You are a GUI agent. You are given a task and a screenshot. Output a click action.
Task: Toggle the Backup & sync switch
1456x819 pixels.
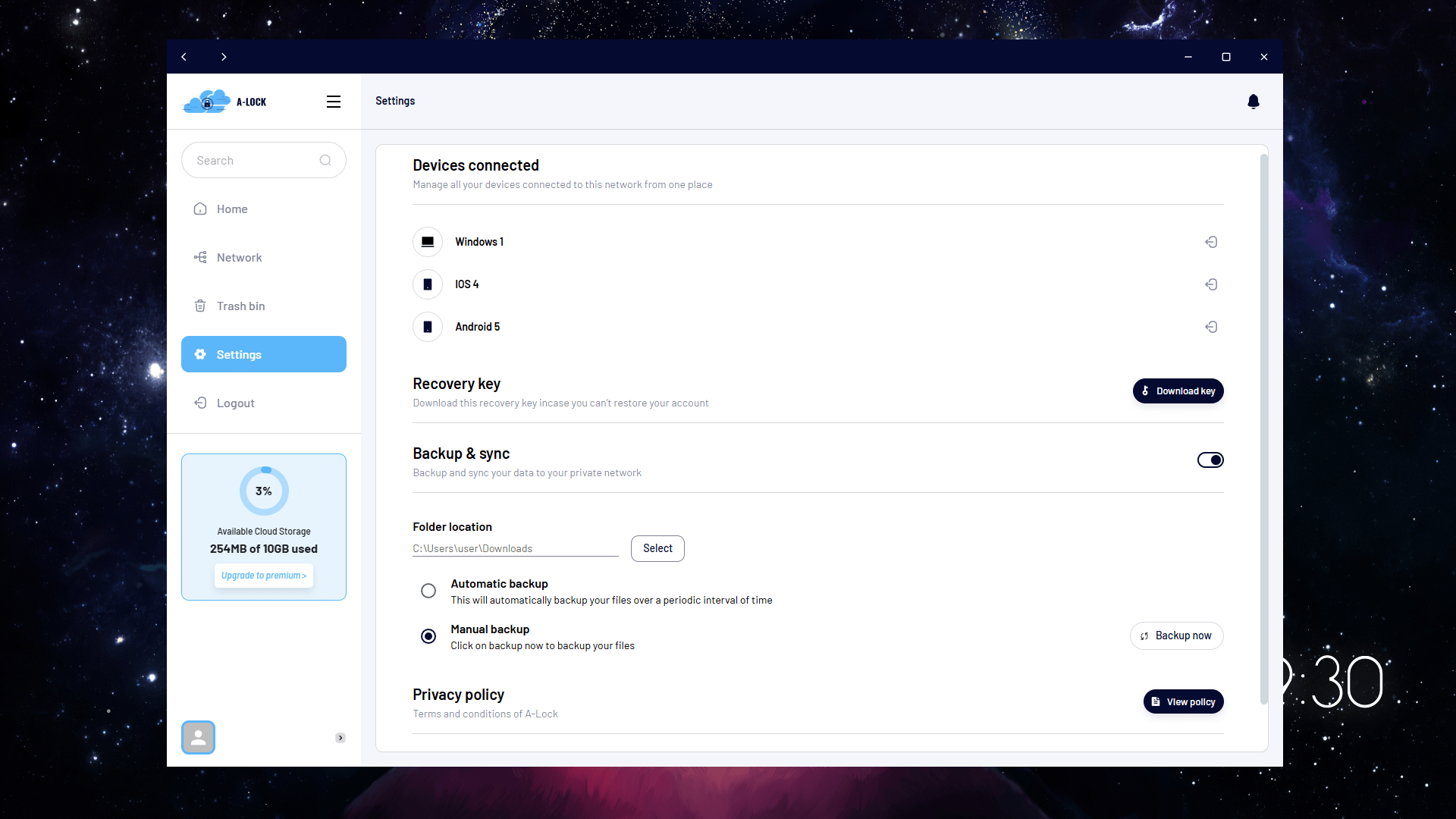tap(1210, 460)
